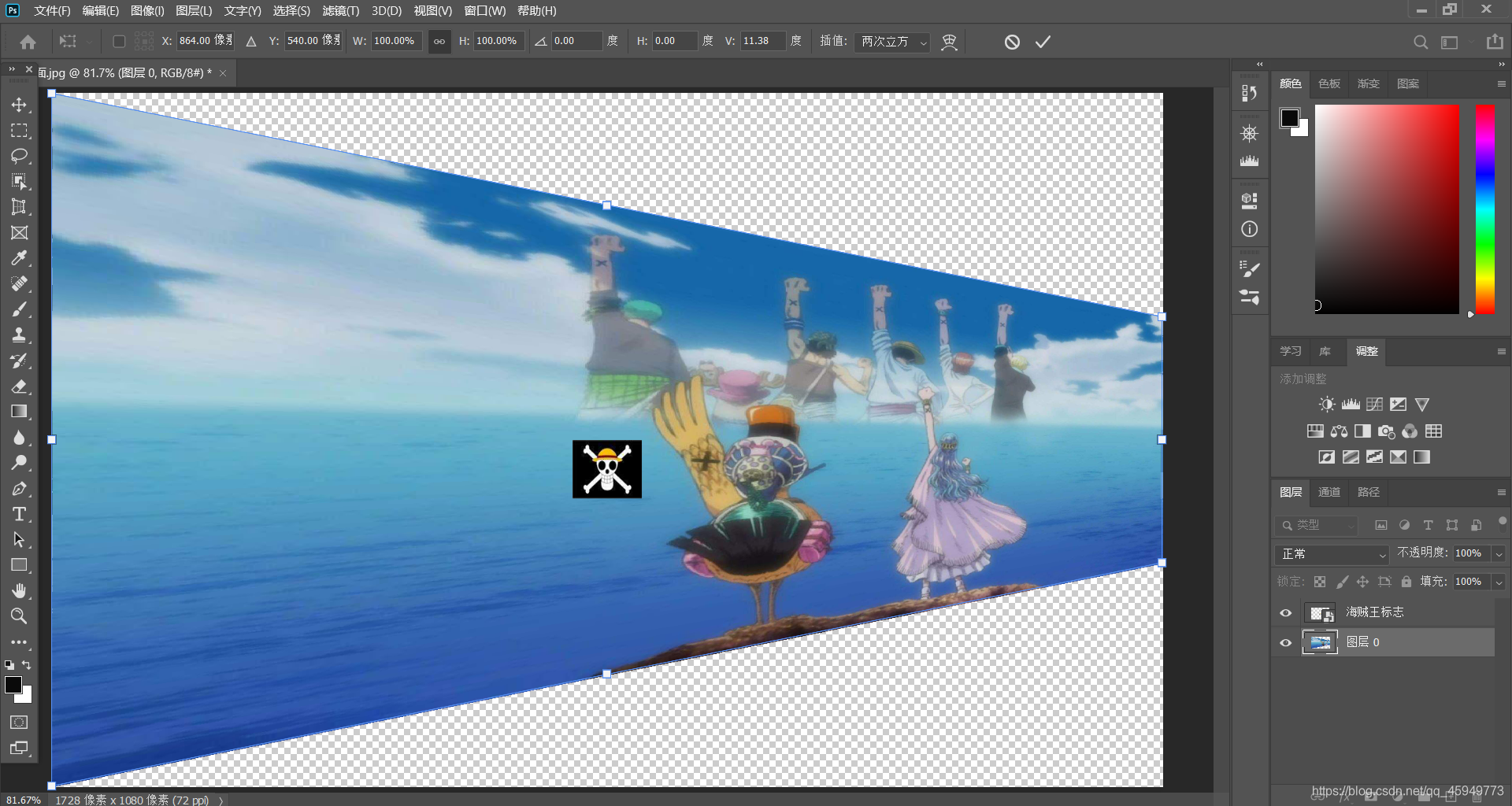The image size is (1512, 806).
Task: Switch to the 色板 tab
Action: coord(1329,83)
